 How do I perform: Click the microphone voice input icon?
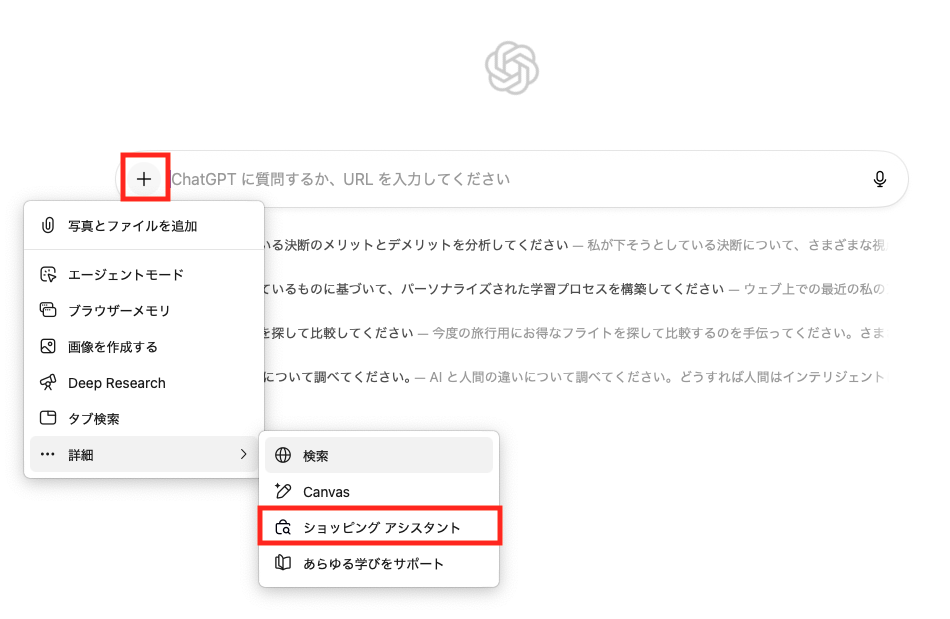pyautogui.click(x=879, y=179)
